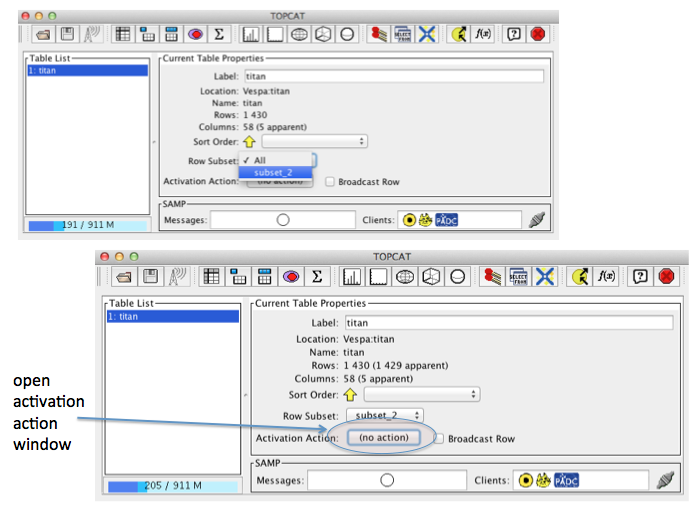Open histogram plot icon in lower window
The image size is (698, 511).
coord(352,277)
